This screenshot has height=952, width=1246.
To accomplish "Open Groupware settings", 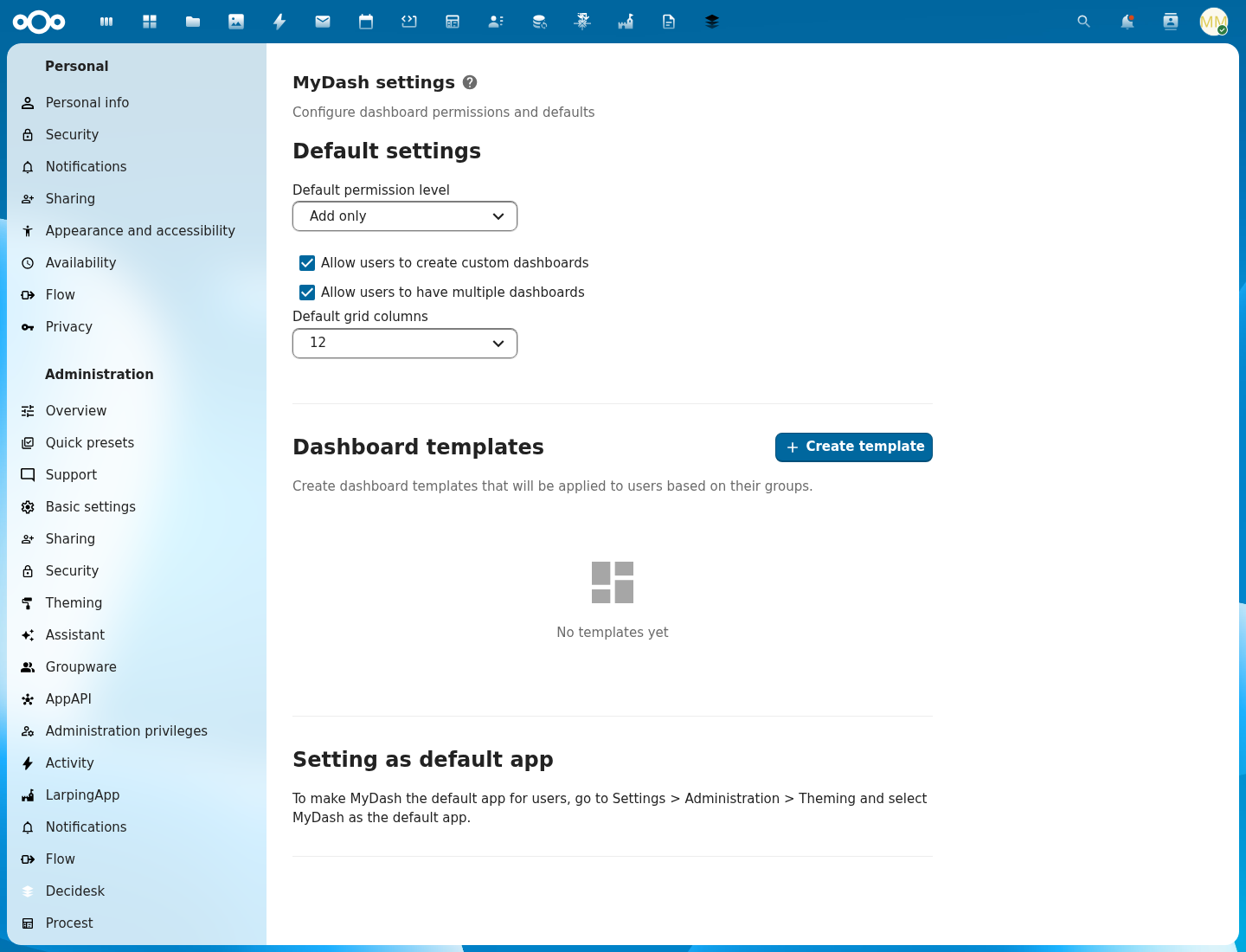I will [137, 667].
